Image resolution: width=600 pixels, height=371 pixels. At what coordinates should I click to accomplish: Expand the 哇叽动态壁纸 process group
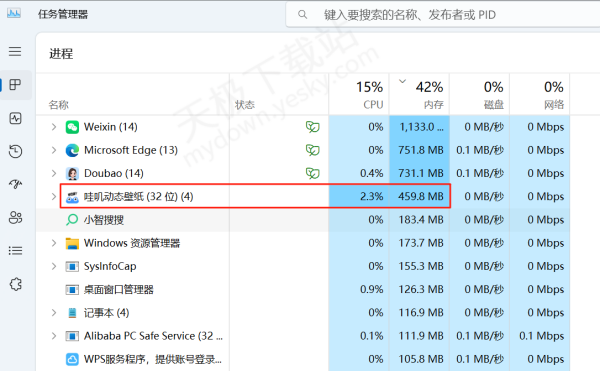pyautogui.click(x=54, y=197)
